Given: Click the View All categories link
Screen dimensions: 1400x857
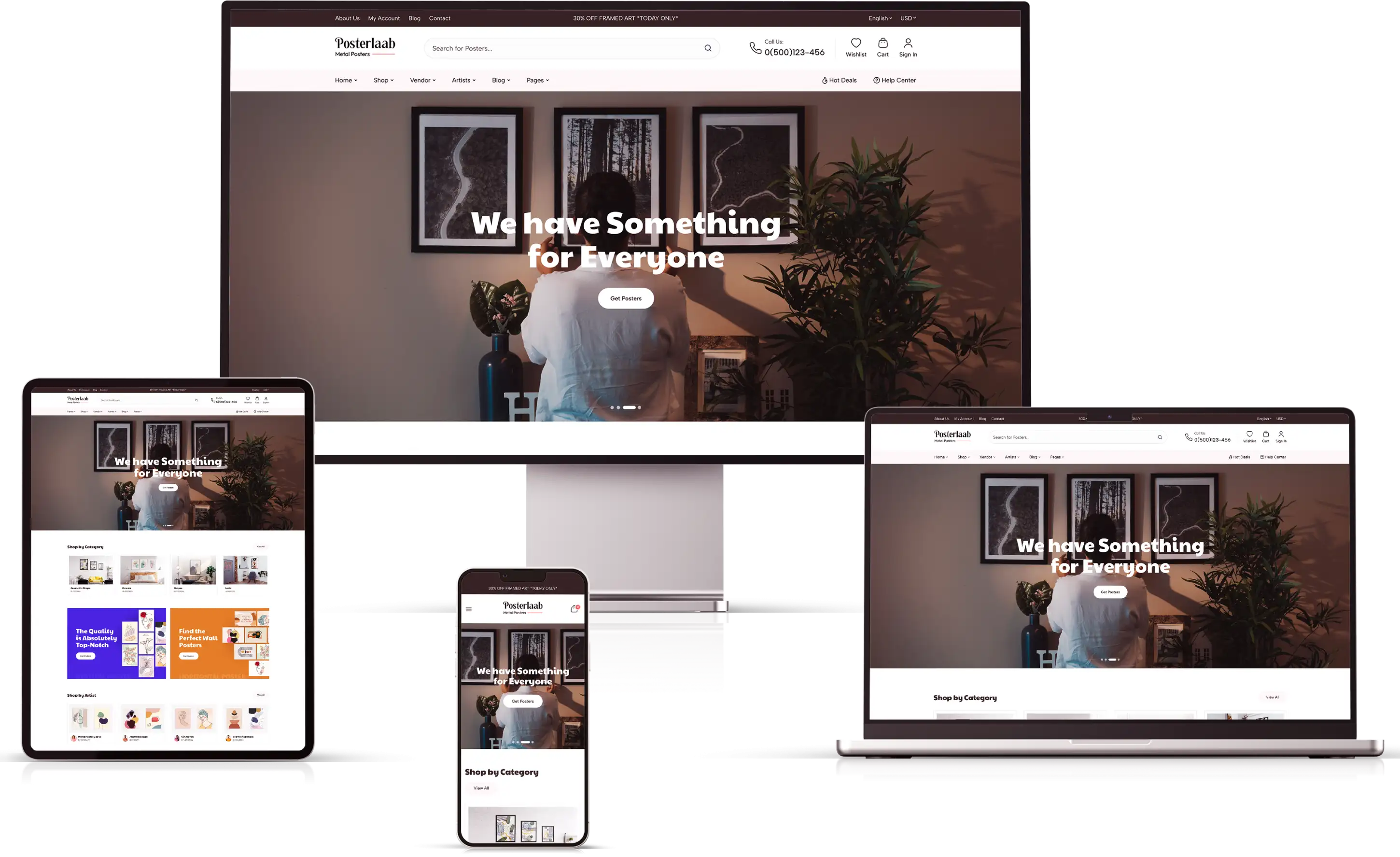Looking at the screenshot, I should click(x=1270, y=697).
